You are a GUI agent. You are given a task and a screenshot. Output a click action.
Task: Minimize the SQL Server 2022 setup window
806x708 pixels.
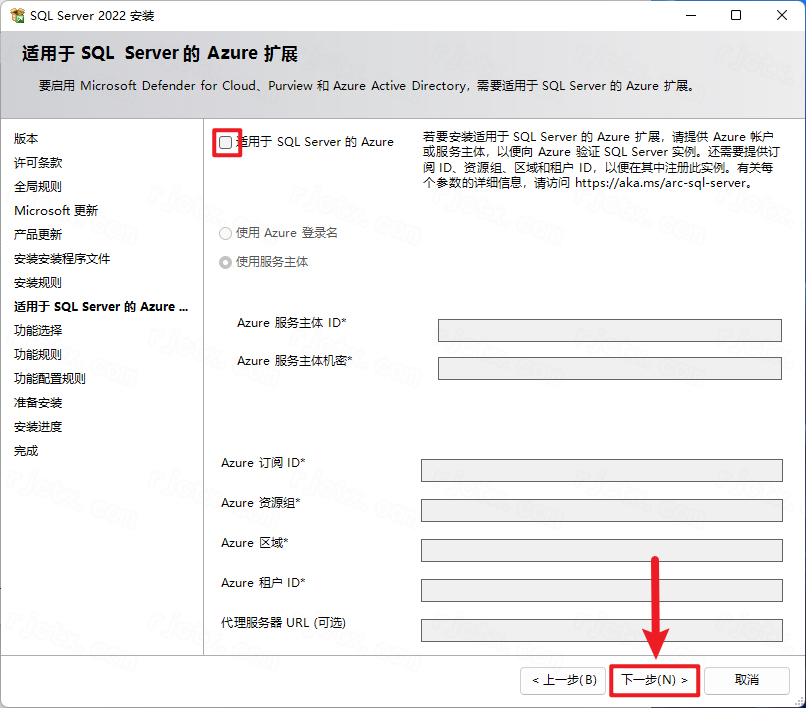[x=691, y=15]
